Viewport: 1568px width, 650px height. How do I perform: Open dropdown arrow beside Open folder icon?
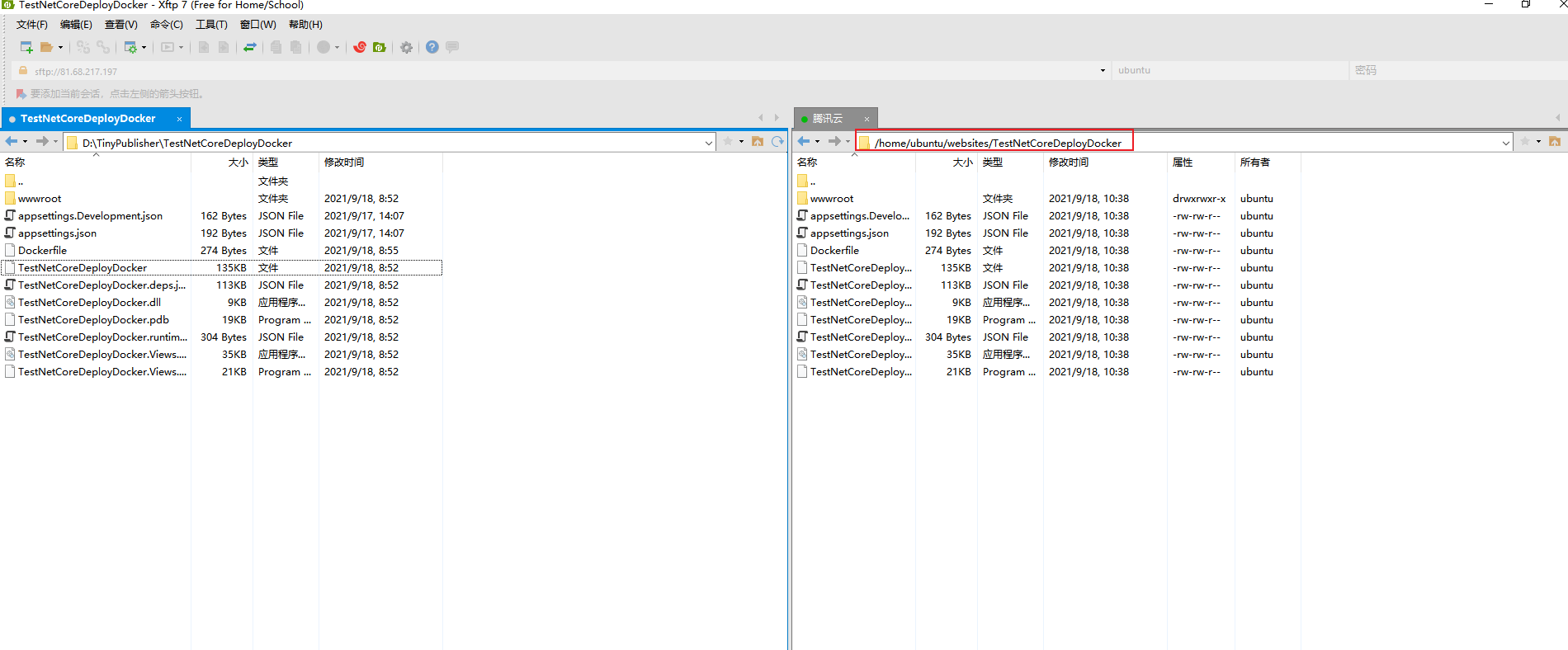click(x=60, y=47)
